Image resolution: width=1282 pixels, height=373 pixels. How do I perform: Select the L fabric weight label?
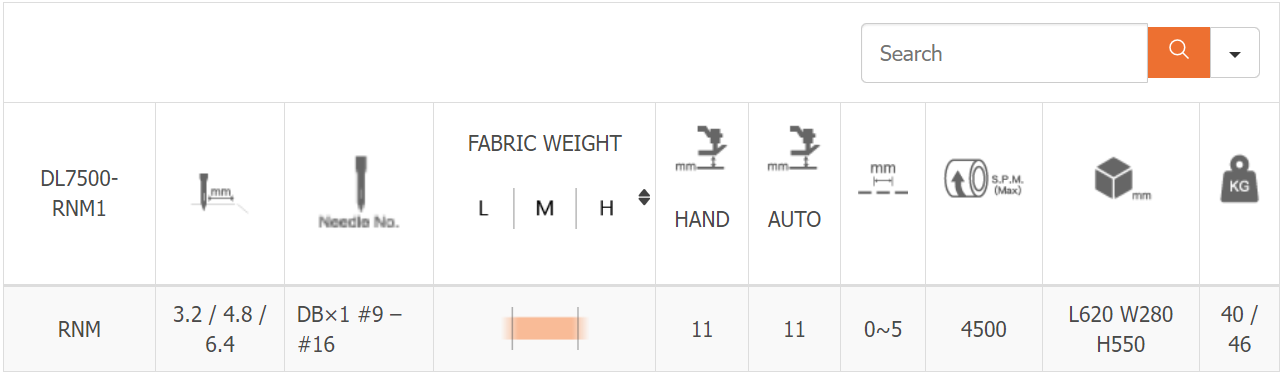[x=483, y=209]
